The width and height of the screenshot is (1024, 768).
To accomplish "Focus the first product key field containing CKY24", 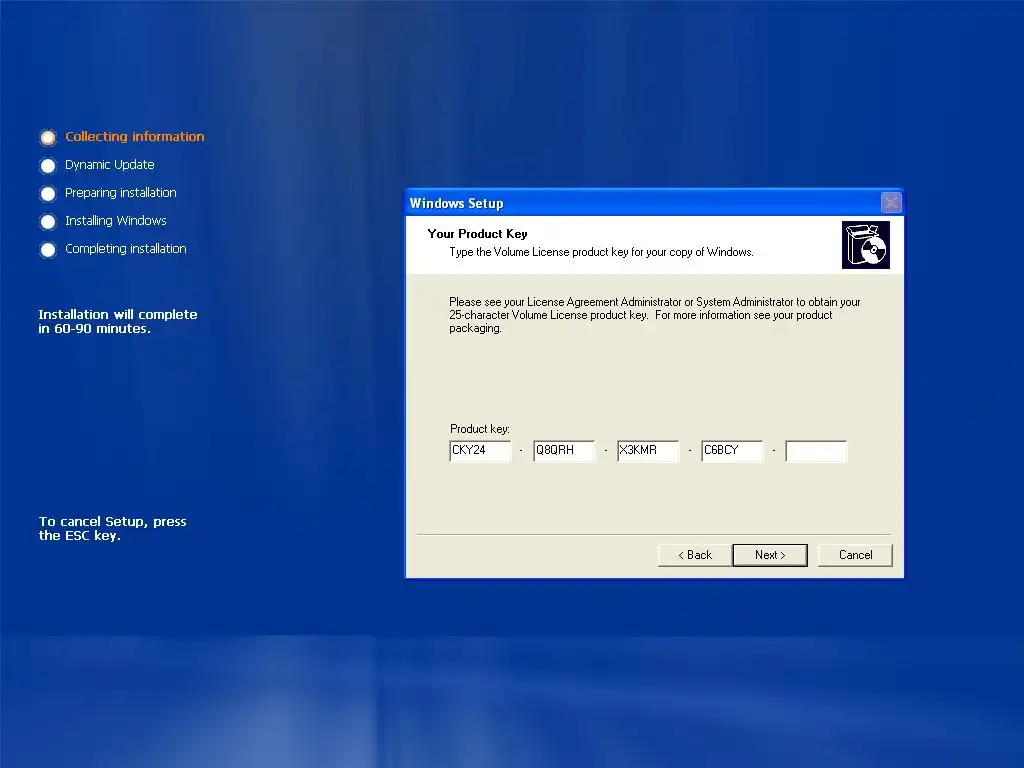I will (480, 451).
